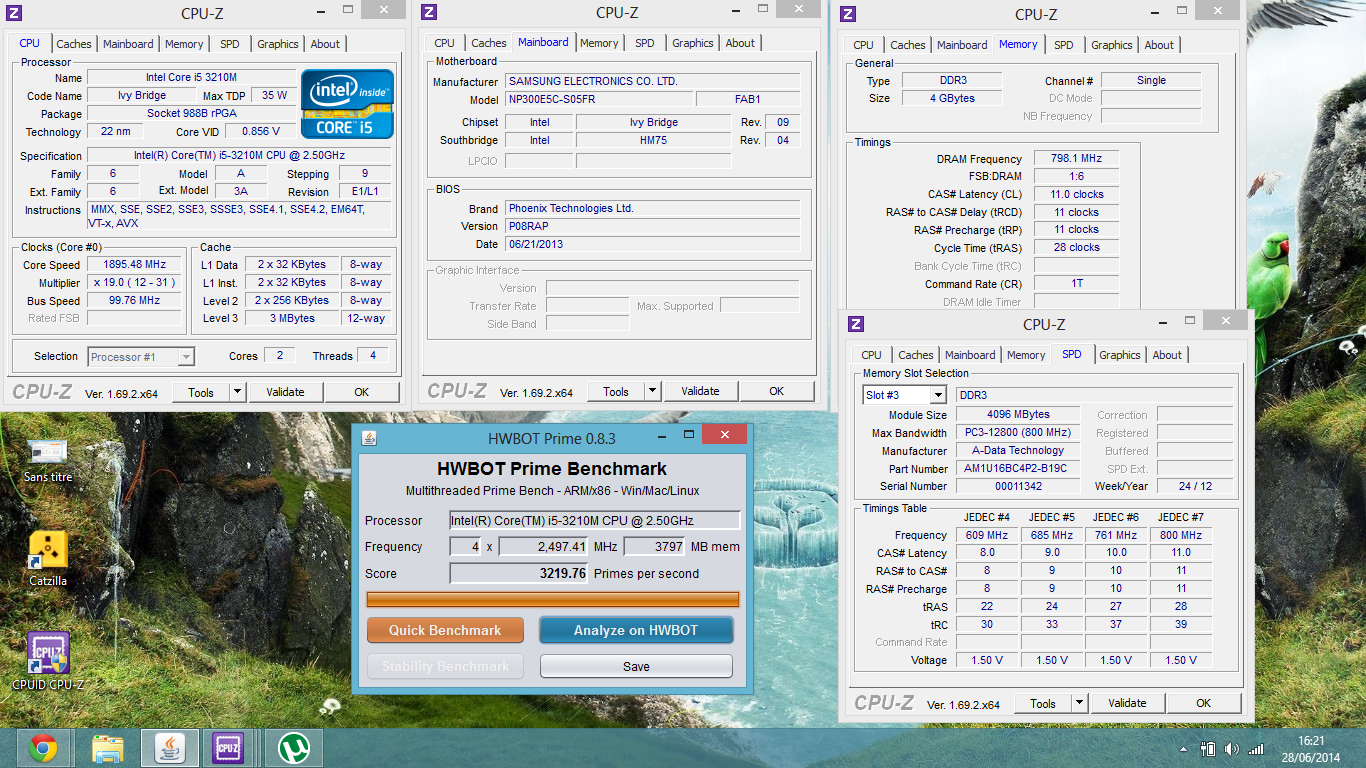
Task: Click the Intel Core i5 logo badge
Action: coord(346,104)
